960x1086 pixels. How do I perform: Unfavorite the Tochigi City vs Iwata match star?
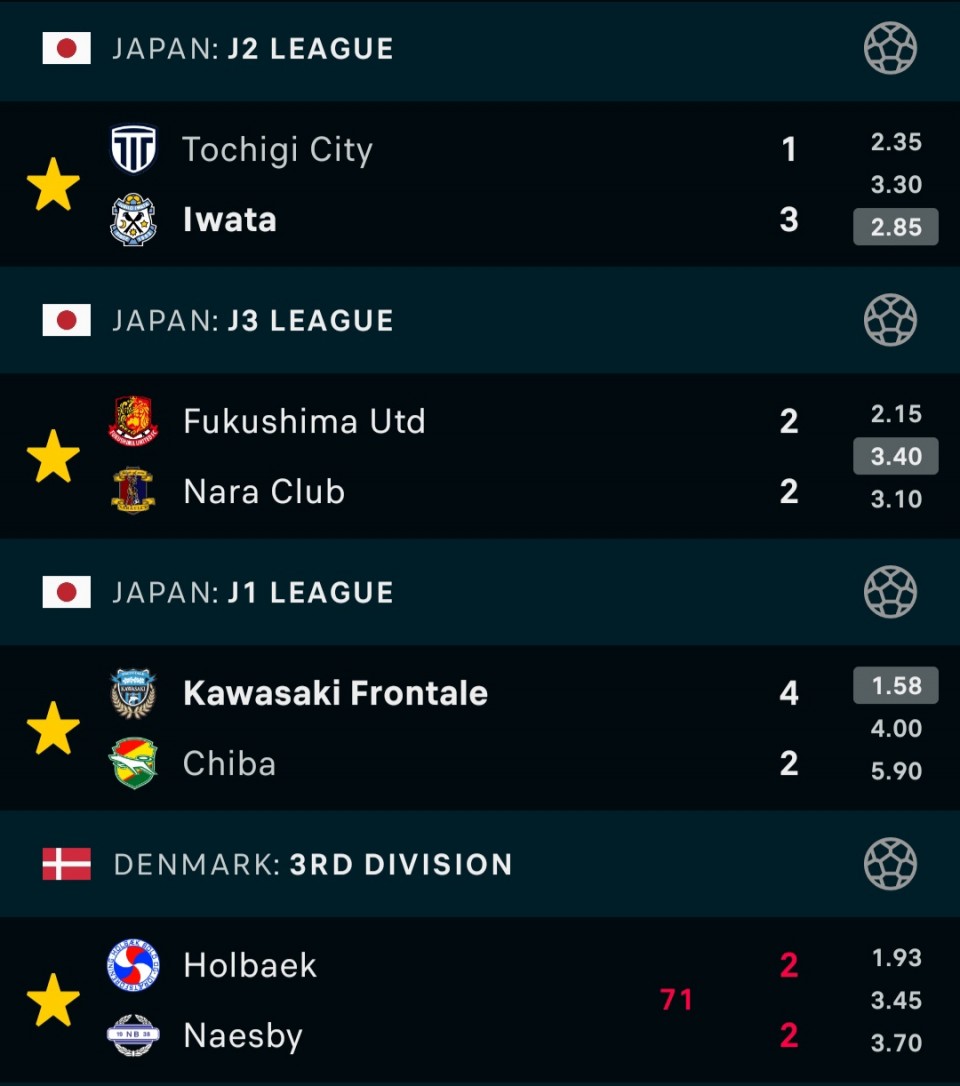[53, 184]
